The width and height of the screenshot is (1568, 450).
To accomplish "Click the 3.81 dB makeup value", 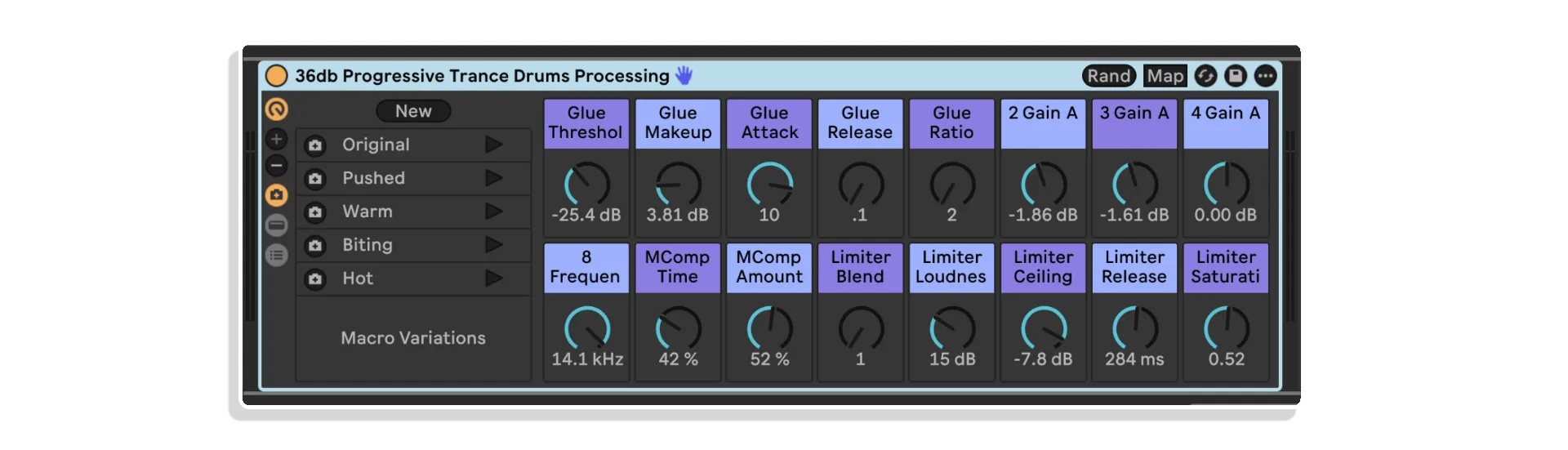I will click(678, 216).
